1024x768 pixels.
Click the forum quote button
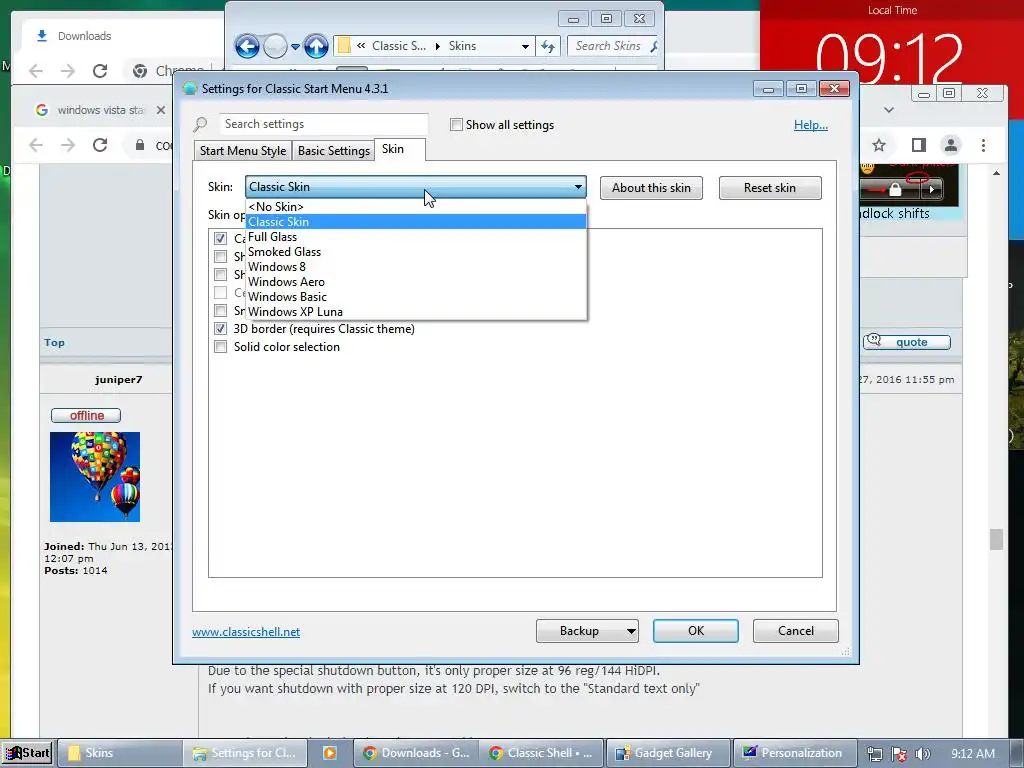907,342
